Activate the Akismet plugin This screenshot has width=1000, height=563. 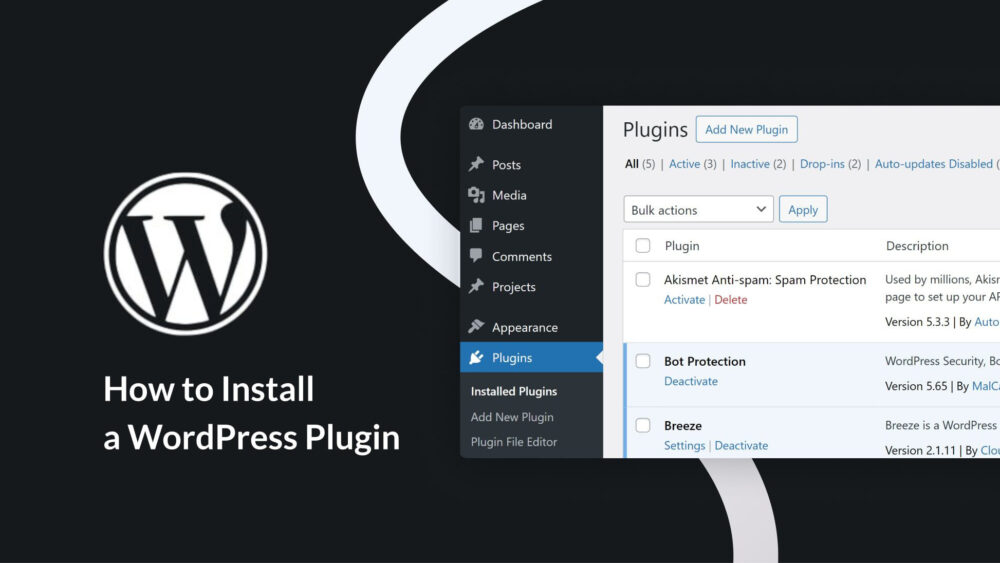click(x=684, y=300)
